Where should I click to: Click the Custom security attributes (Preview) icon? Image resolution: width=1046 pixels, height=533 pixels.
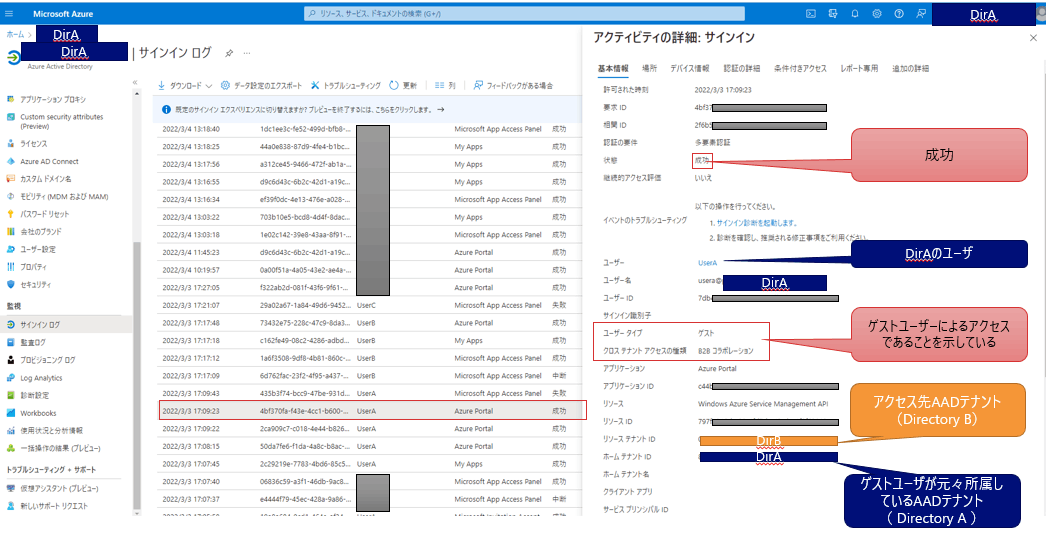tap(10, 117)
